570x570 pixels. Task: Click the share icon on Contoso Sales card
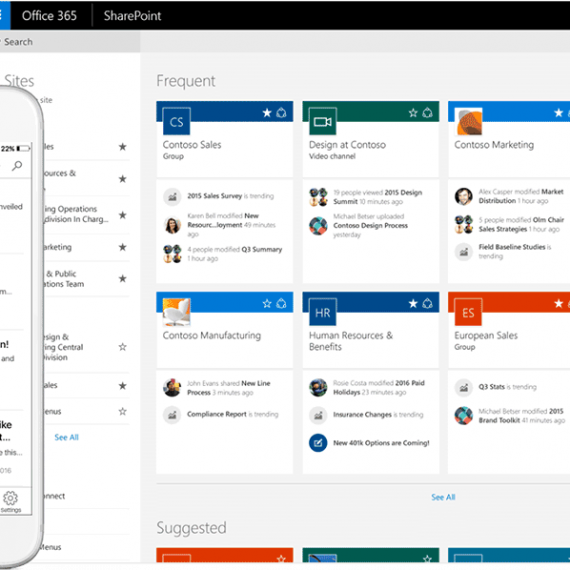281,113
